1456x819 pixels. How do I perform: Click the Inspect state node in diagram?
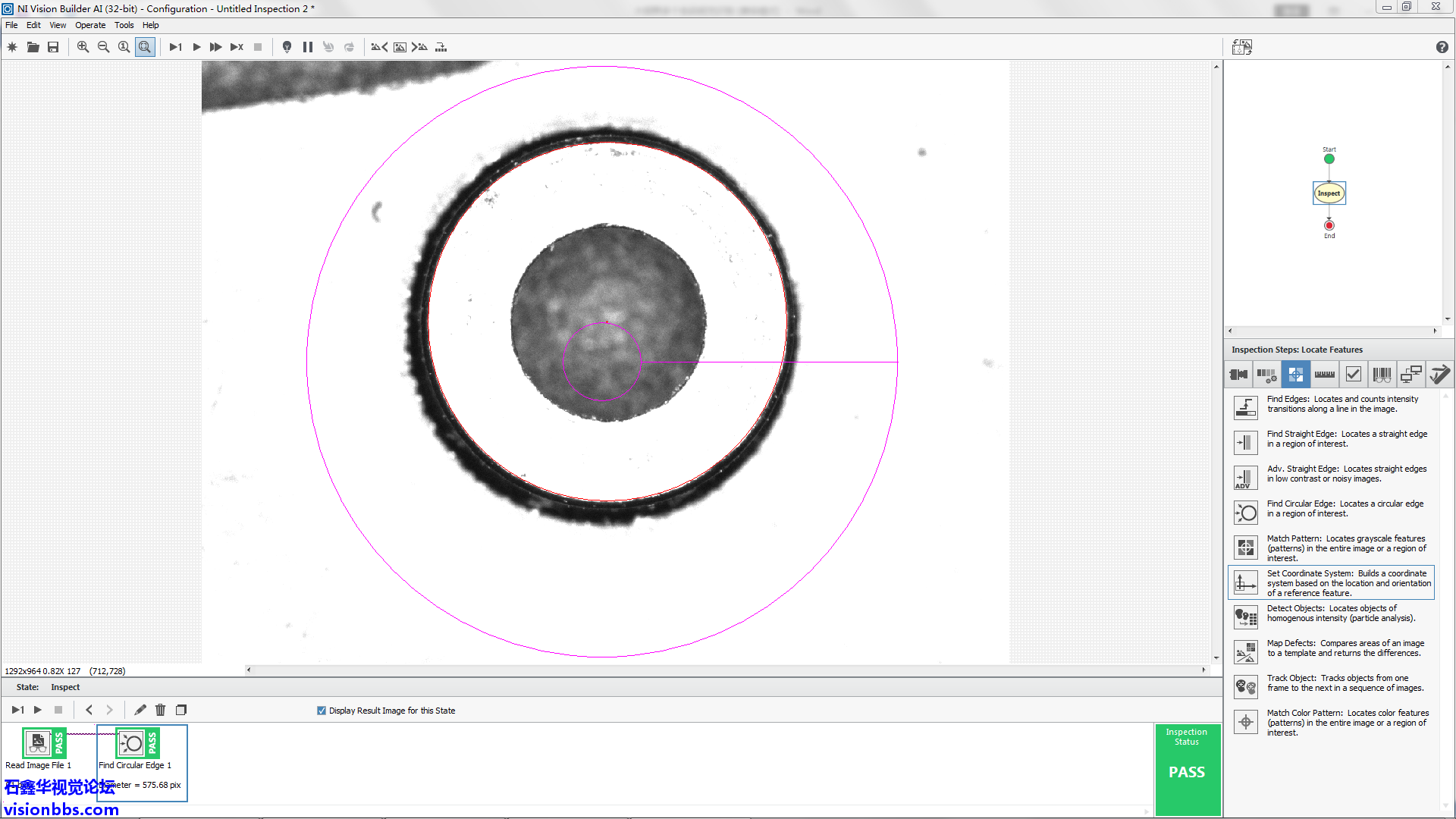[1329, 193]
